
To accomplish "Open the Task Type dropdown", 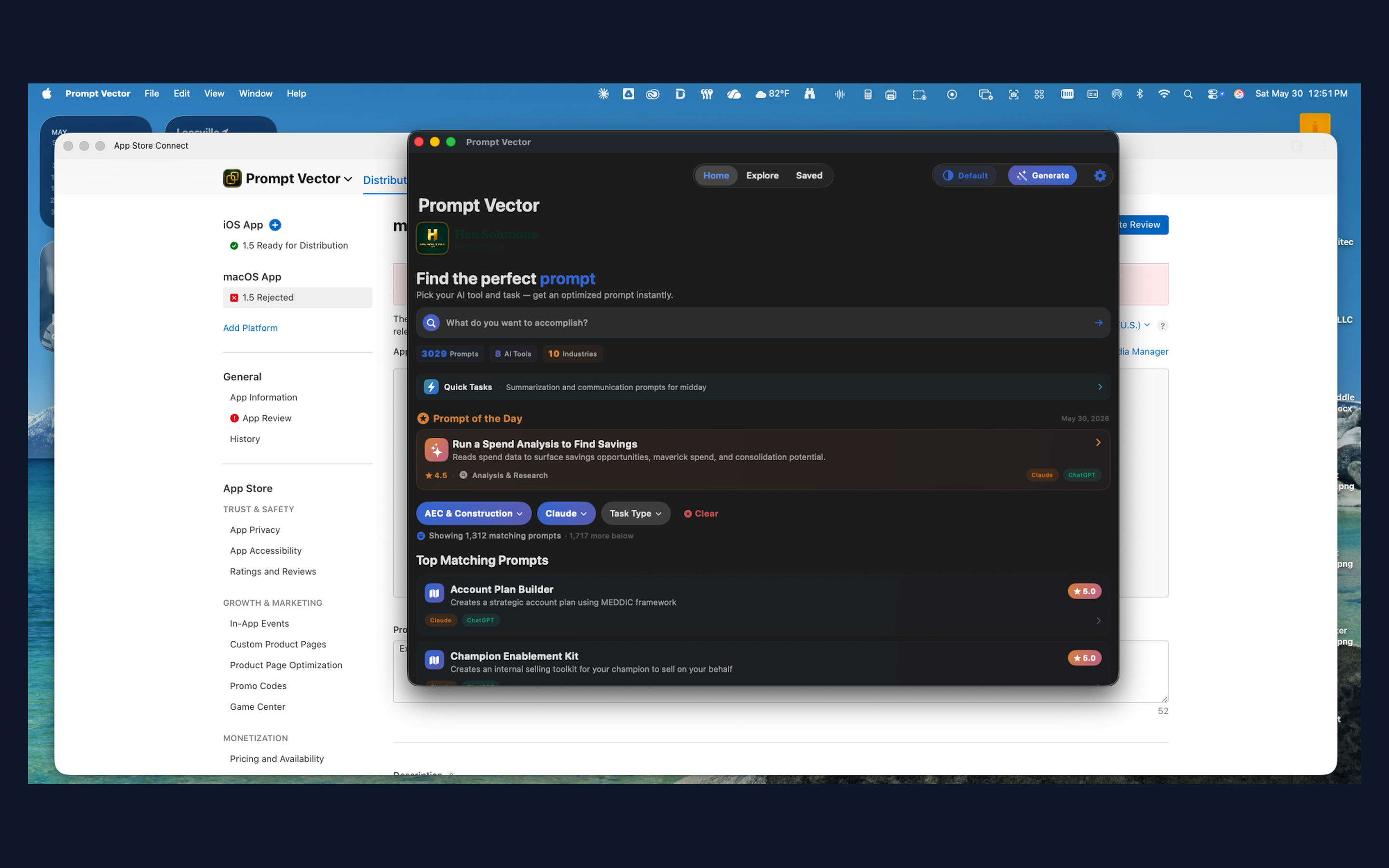I will pos(635,513).
